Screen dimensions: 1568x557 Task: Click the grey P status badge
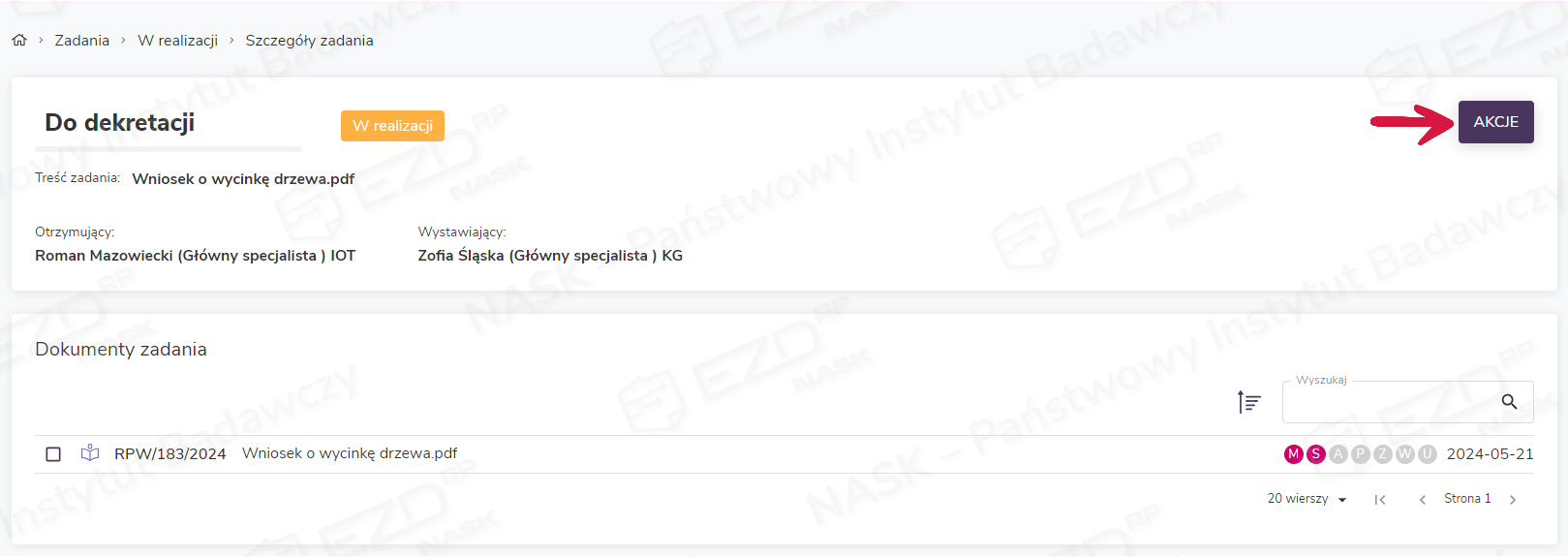(1360, 454)
